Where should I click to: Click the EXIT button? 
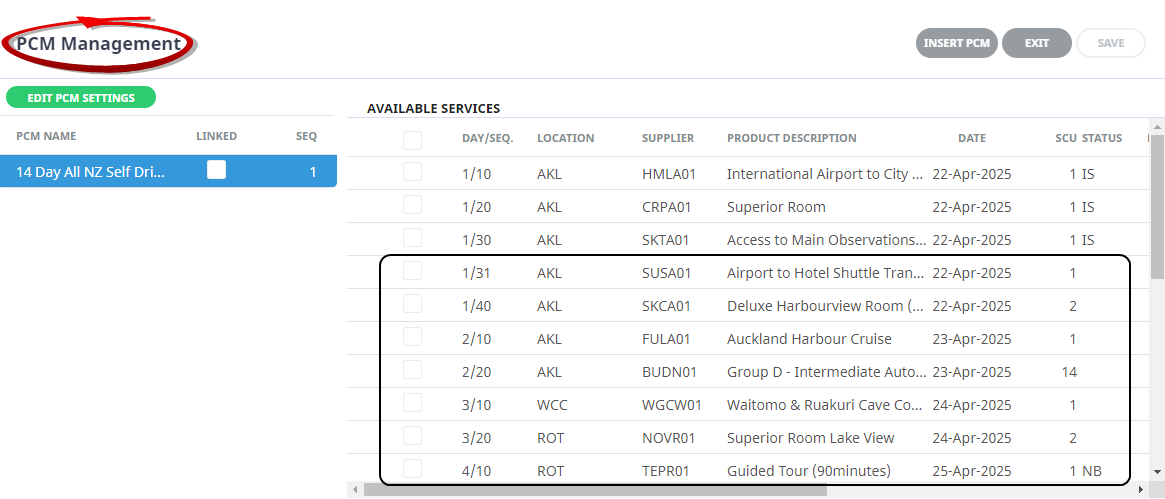[1036, 43]
